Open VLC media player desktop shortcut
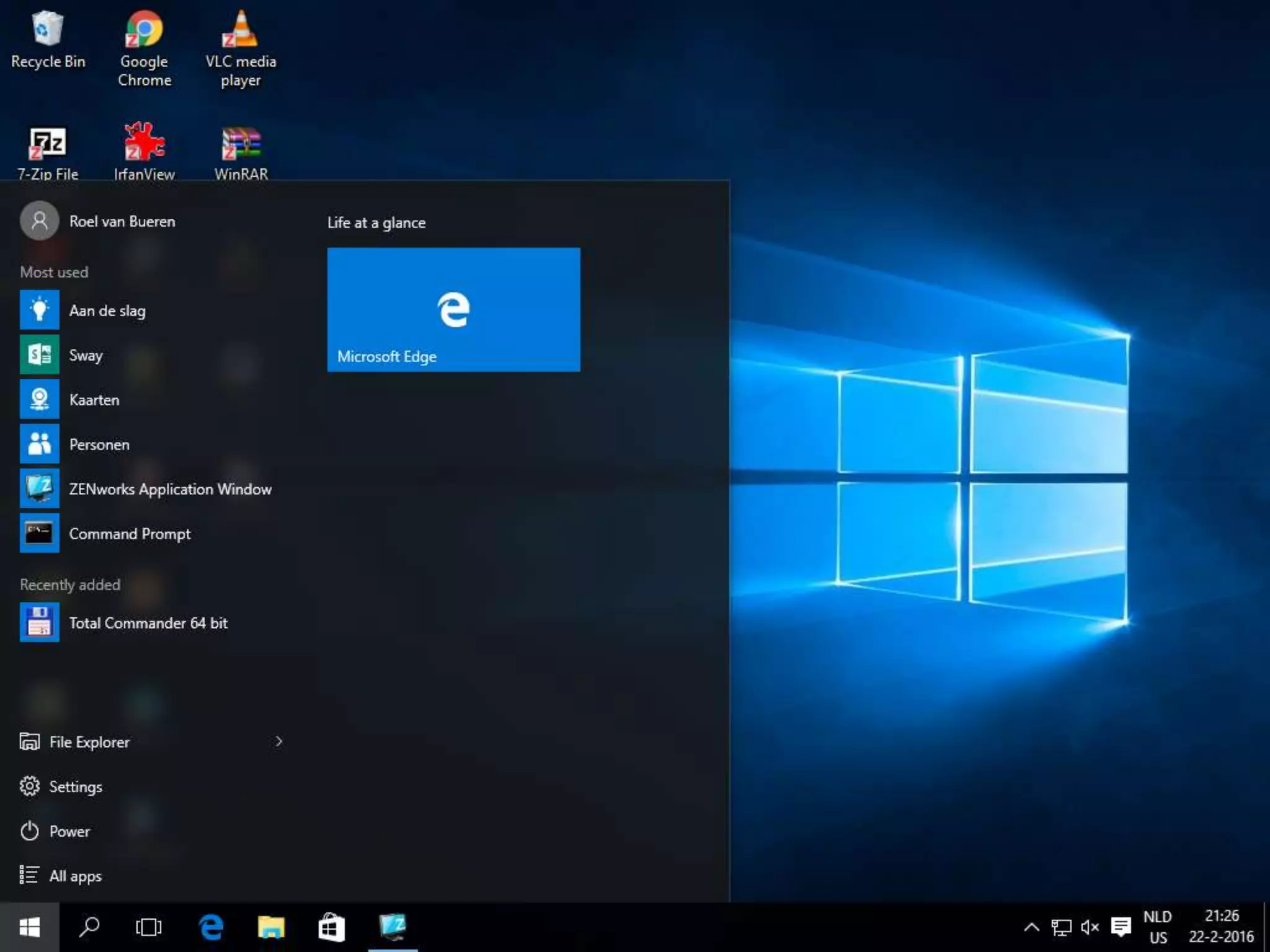The width and height of the screenshot is (1270, 952). click(x=241, y=48)
